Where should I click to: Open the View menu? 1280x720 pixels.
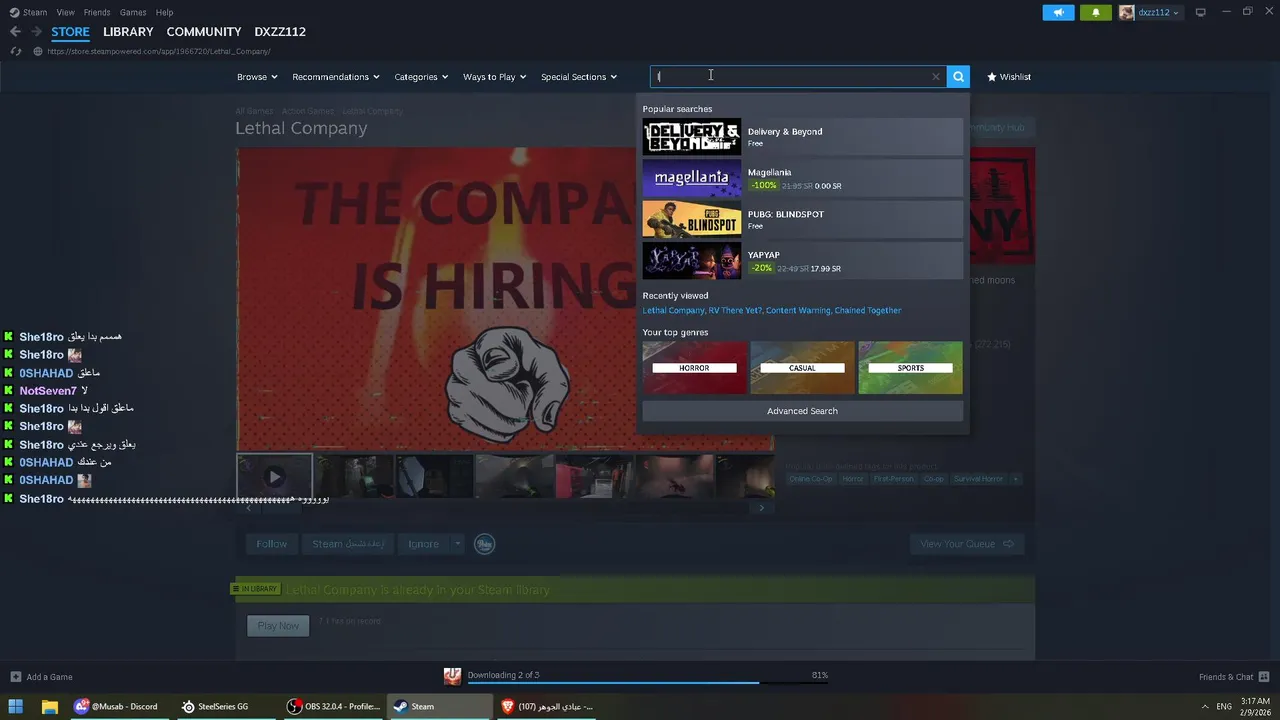click(66, 12)
